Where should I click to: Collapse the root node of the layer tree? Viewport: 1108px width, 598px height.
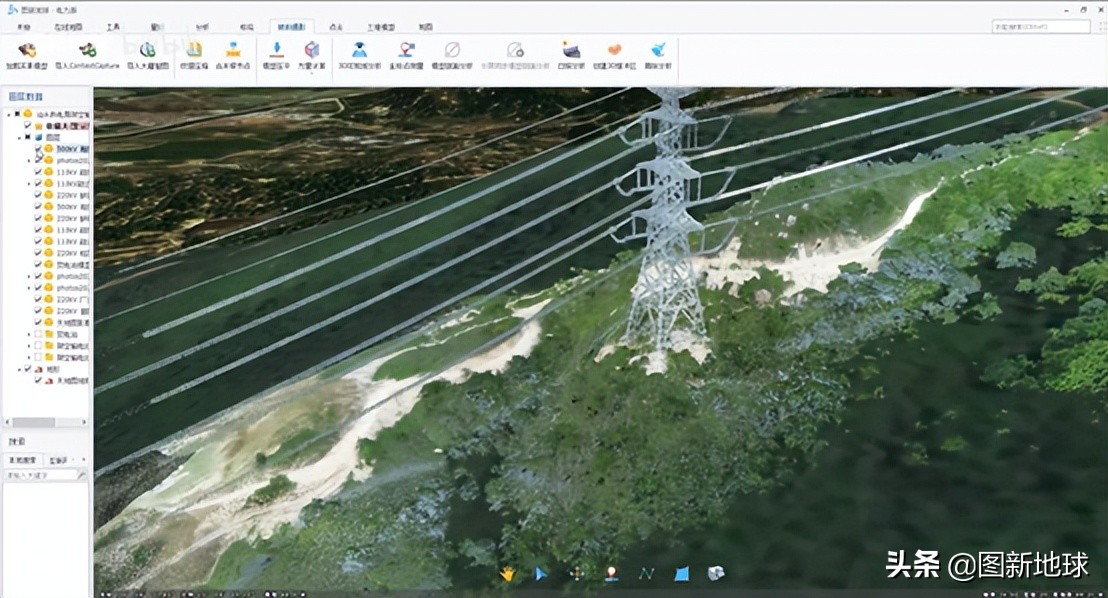(x=8, y=114)
